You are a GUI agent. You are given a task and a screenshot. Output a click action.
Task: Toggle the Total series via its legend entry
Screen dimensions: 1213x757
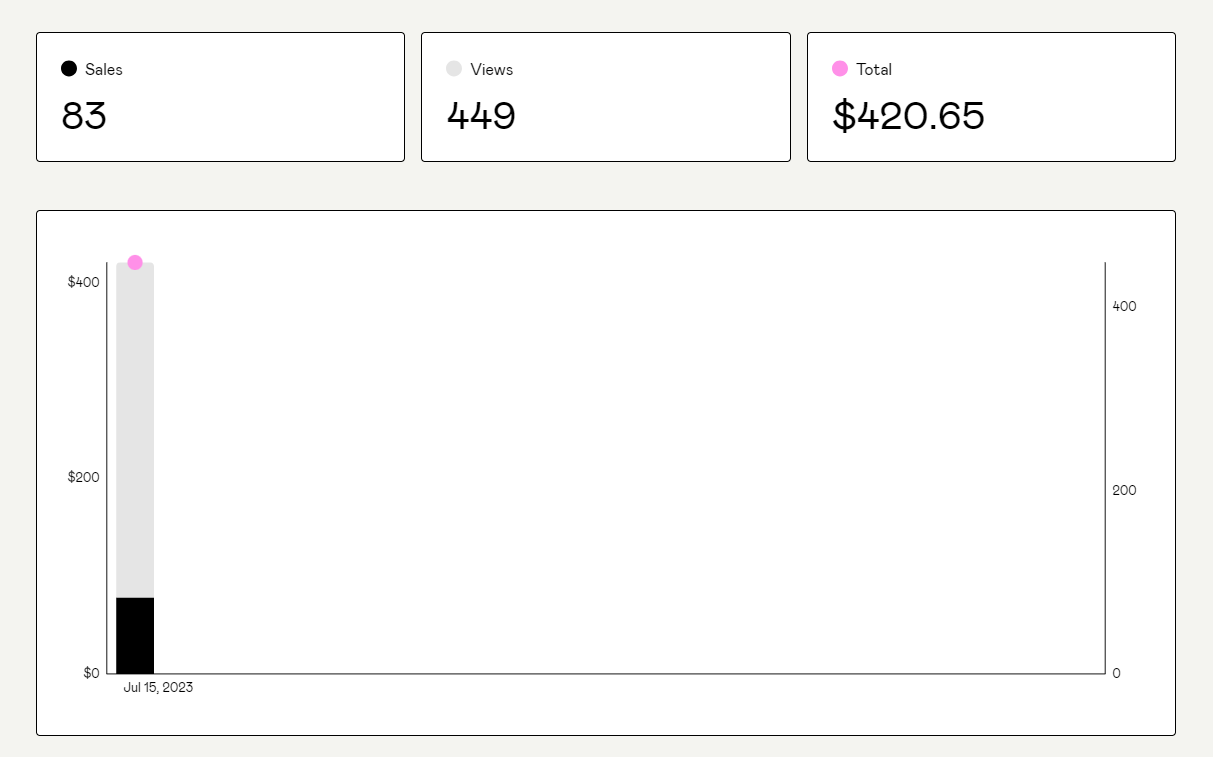pos(874,69)
